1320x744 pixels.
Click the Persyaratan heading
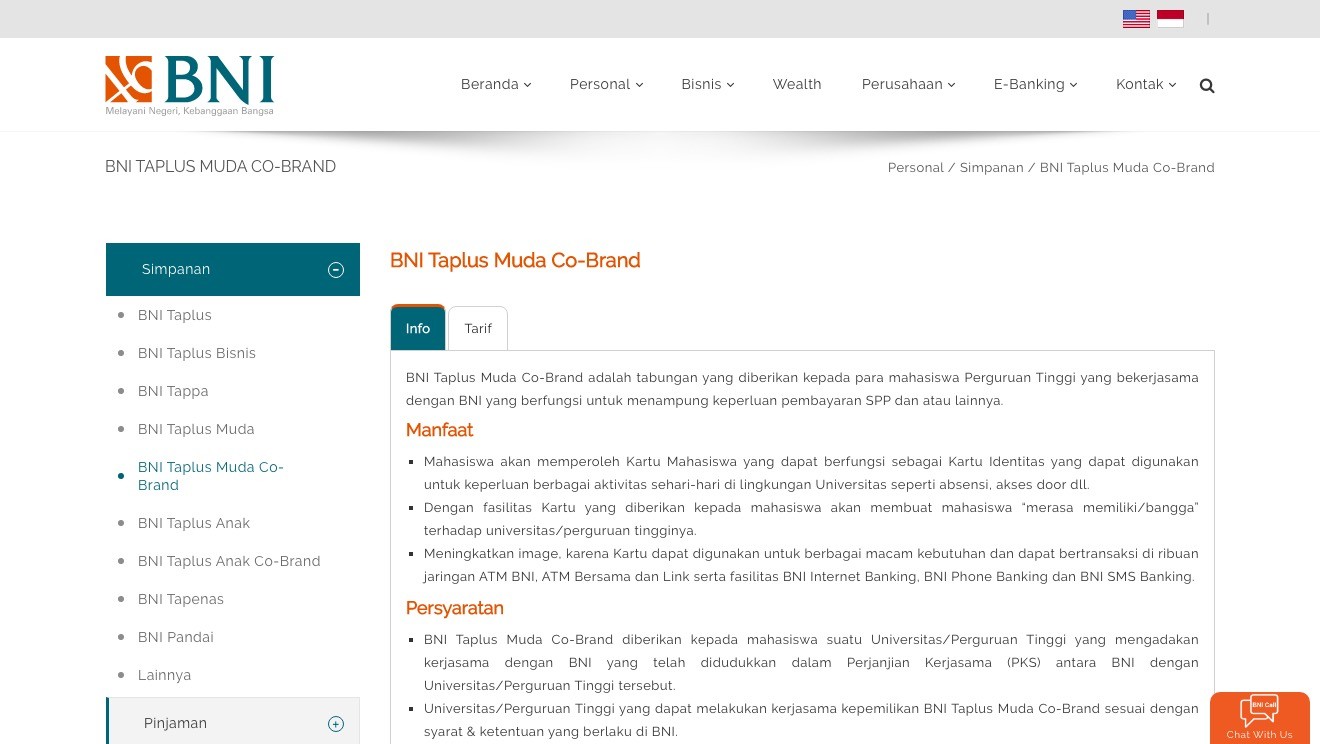[455, 608]
